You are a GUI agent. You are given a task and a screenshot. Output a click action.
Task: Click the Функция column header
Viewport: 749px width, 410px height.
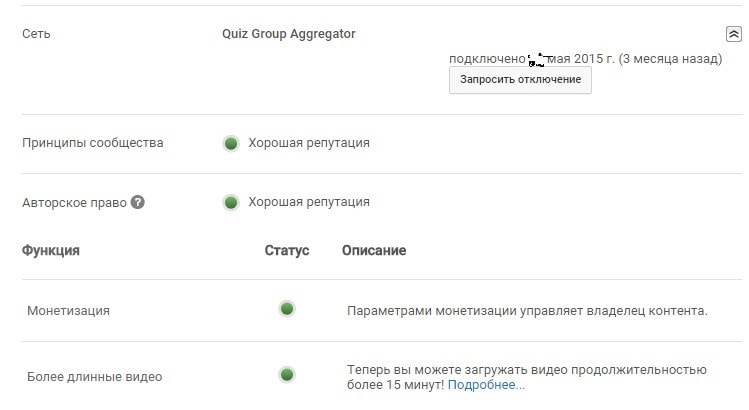pos(50,250)
